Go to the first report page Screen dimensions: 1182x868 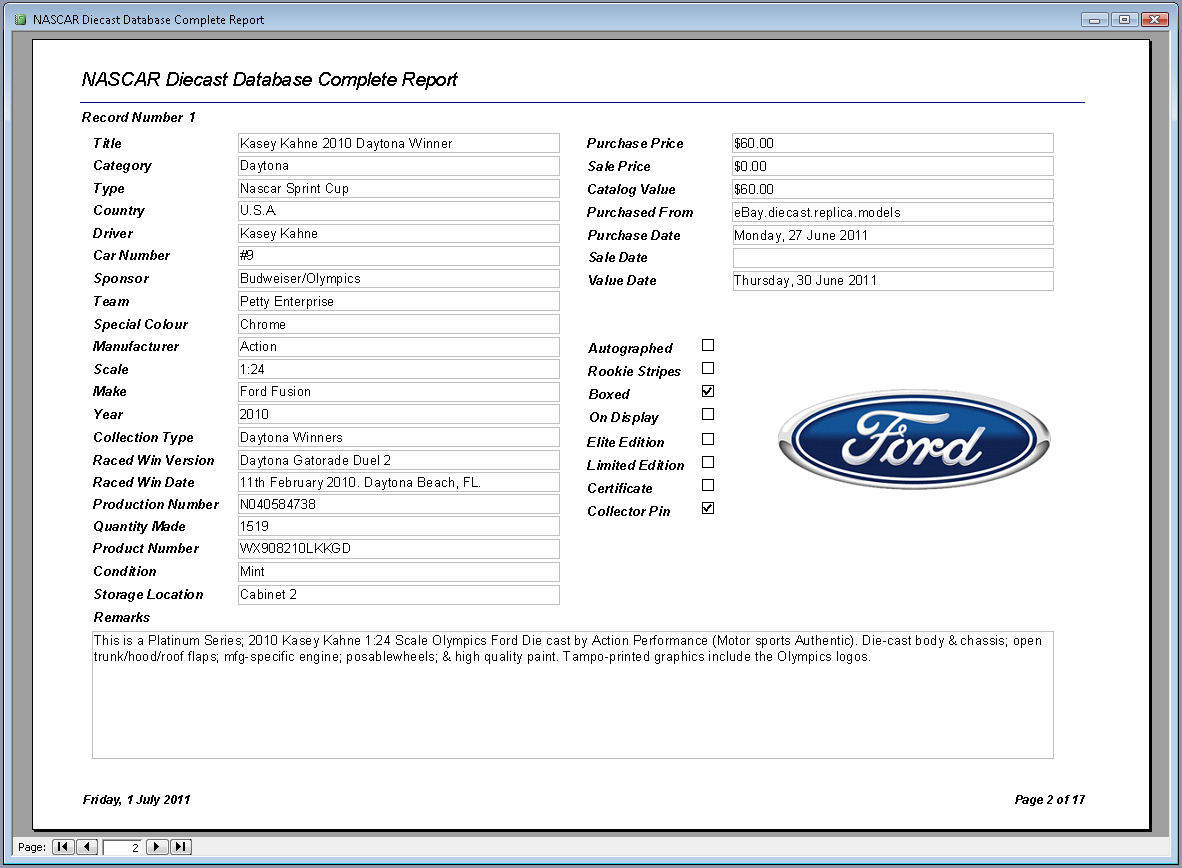[x=63, y=847]
